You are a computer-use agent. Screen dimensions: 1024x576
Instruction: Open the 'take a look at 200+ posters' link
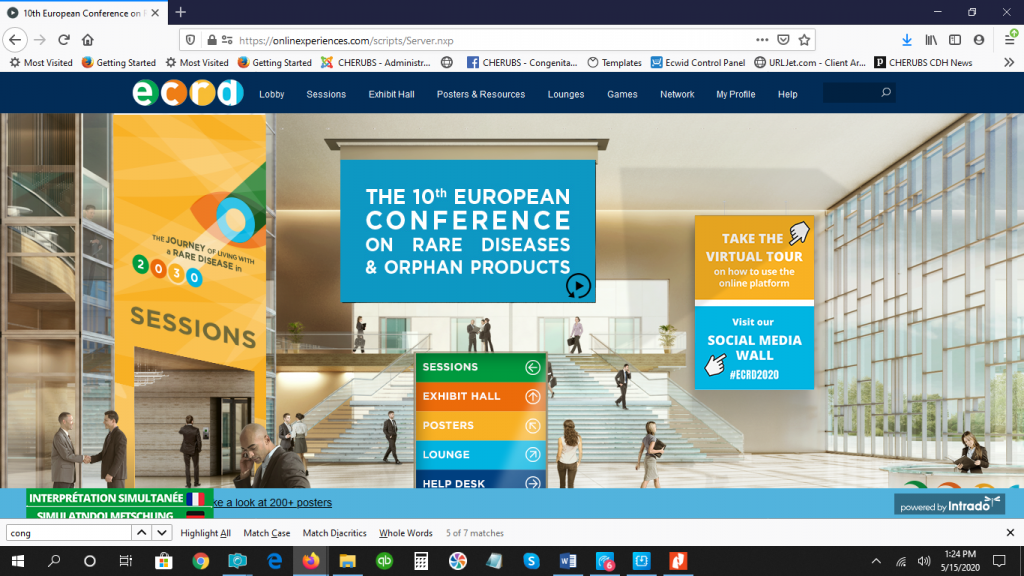pyautogui.click(x=270, y=502)
